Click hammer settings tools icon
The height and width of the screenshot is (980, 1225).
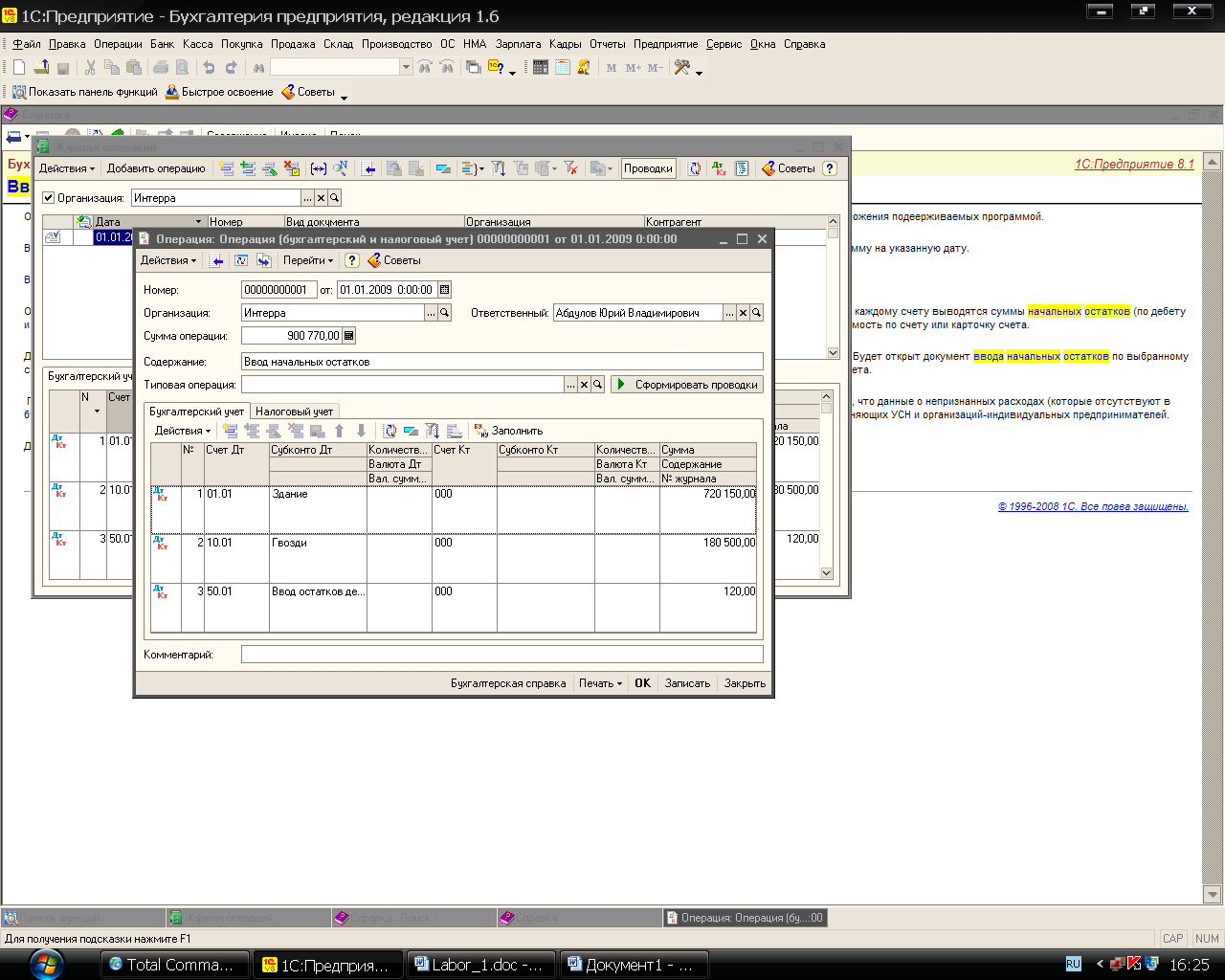coord(682,67)
